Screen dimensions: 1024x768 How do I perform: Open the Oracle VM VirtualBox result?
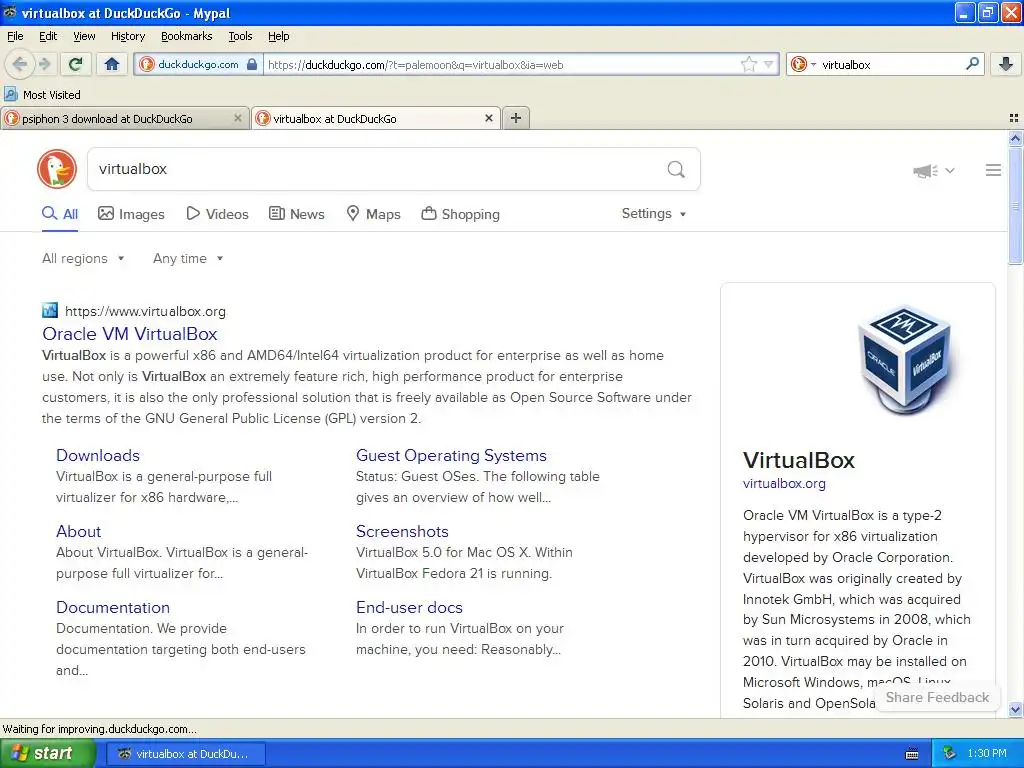pos(129,334)
